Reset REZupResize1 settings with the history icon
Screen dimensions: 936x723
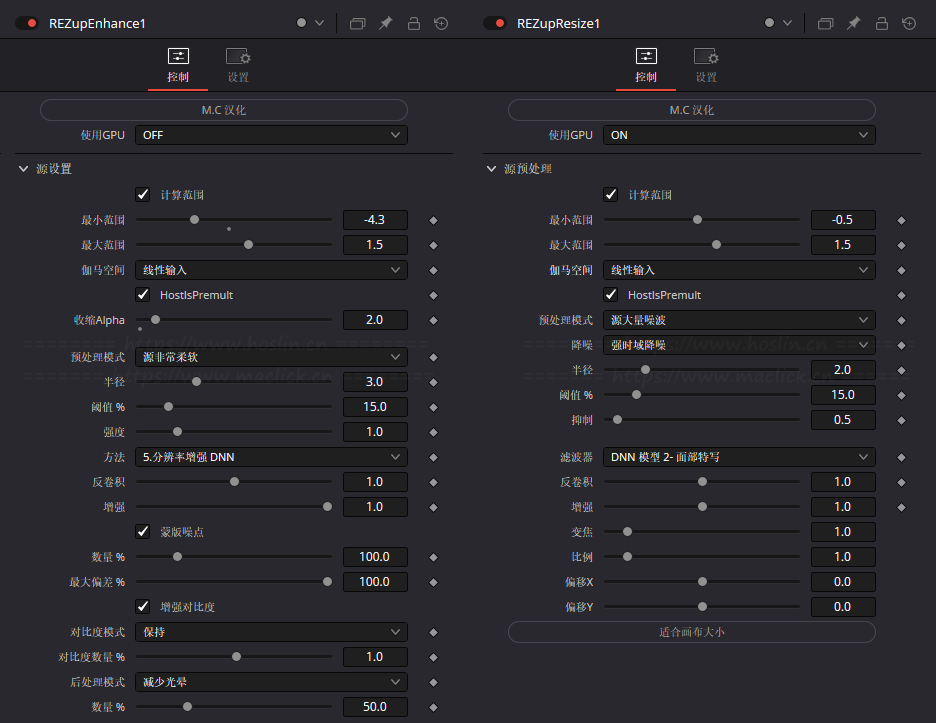(909, 23)
